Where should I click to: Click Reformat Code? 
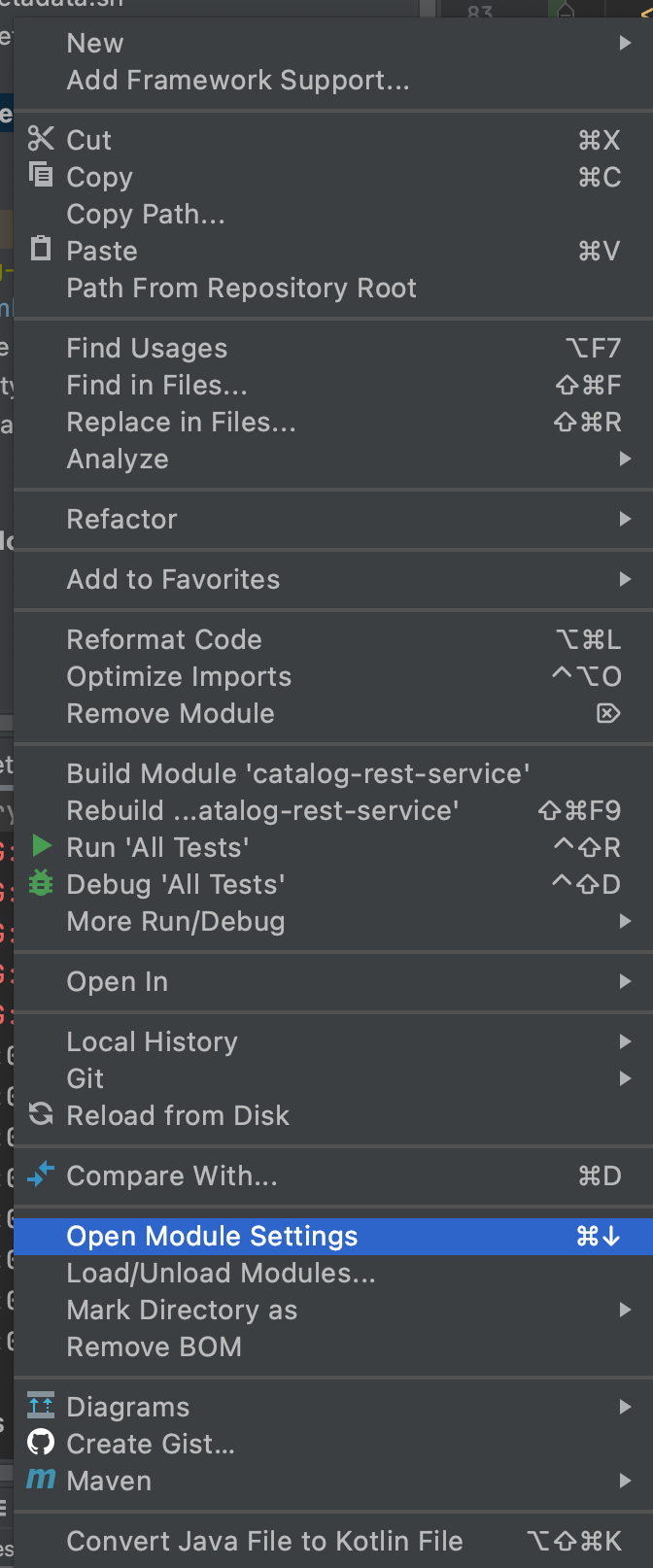[163, 639]
